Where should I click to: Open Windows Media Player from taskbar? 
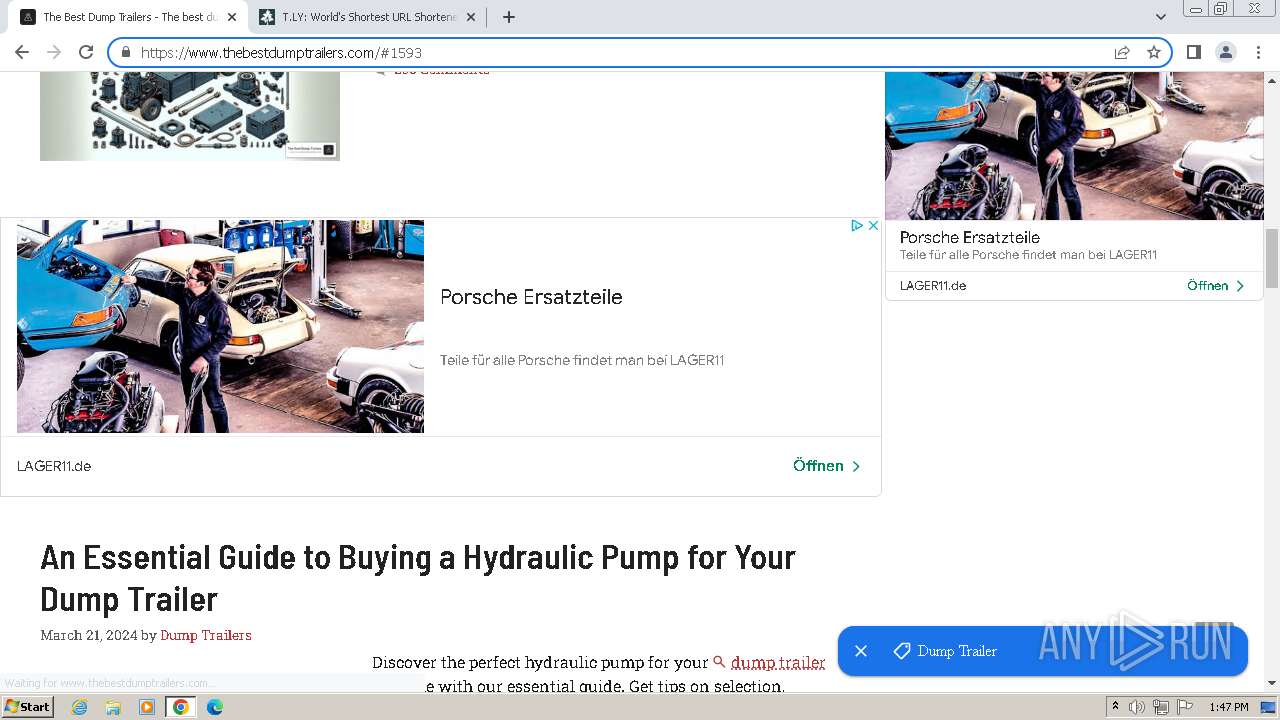147,707
